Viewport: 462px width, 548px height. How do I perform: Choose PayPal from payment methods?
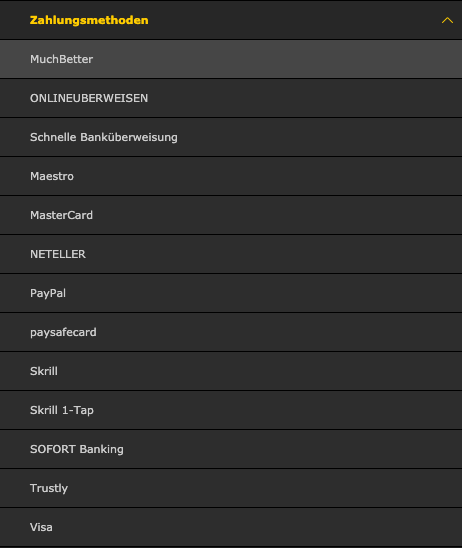(x=231, y=293)
